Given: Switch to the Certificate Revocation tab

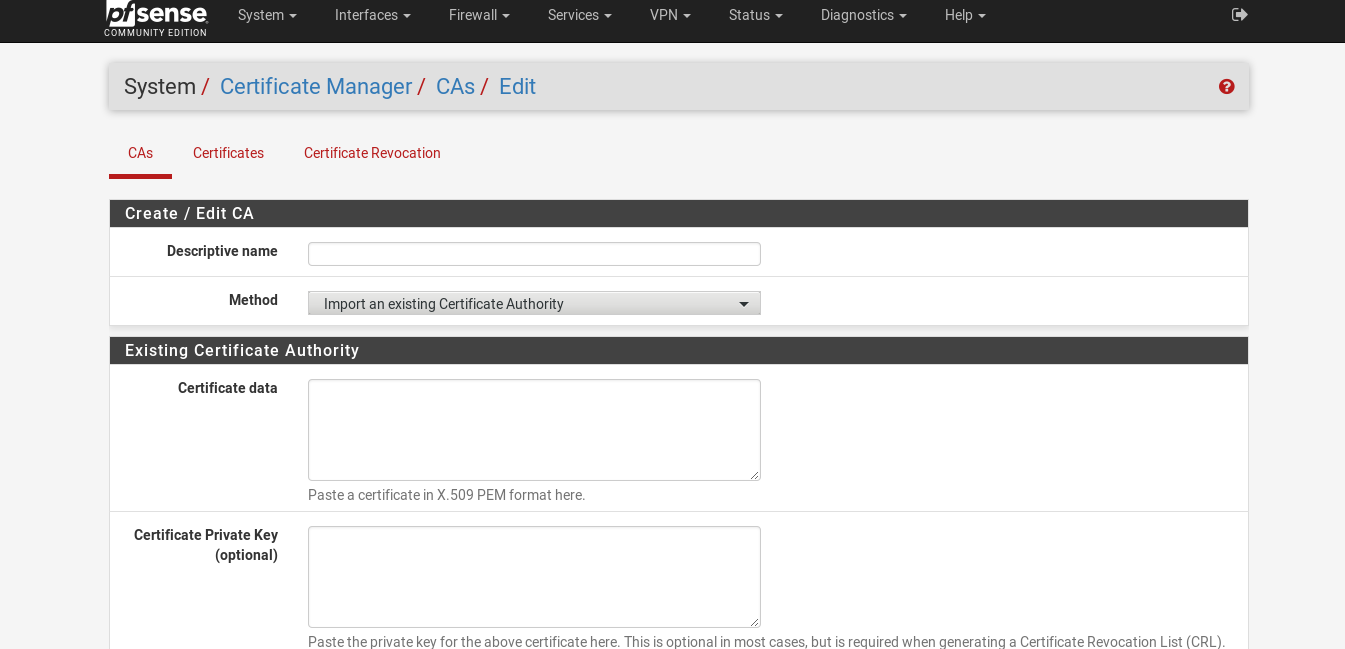Looking at the screenshot, I should pos(372,153).
